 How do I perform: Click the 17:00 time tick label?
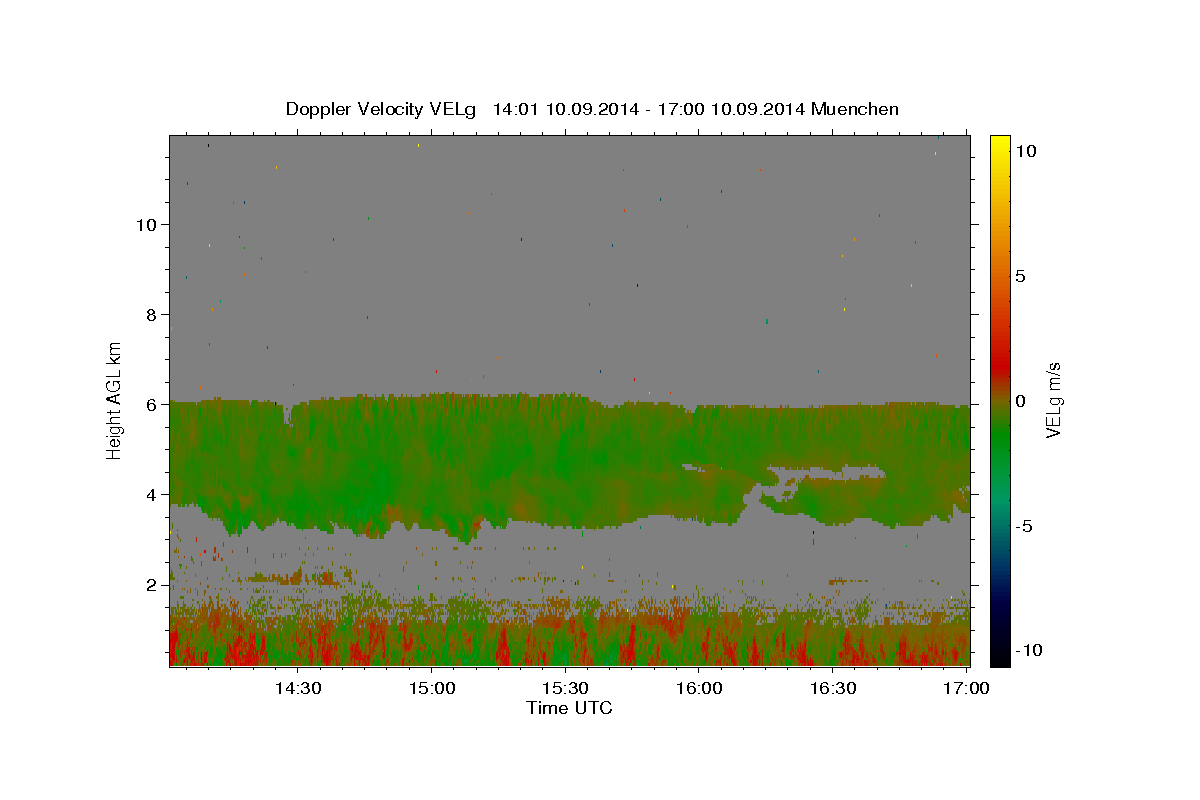click(x=966, y=688)
